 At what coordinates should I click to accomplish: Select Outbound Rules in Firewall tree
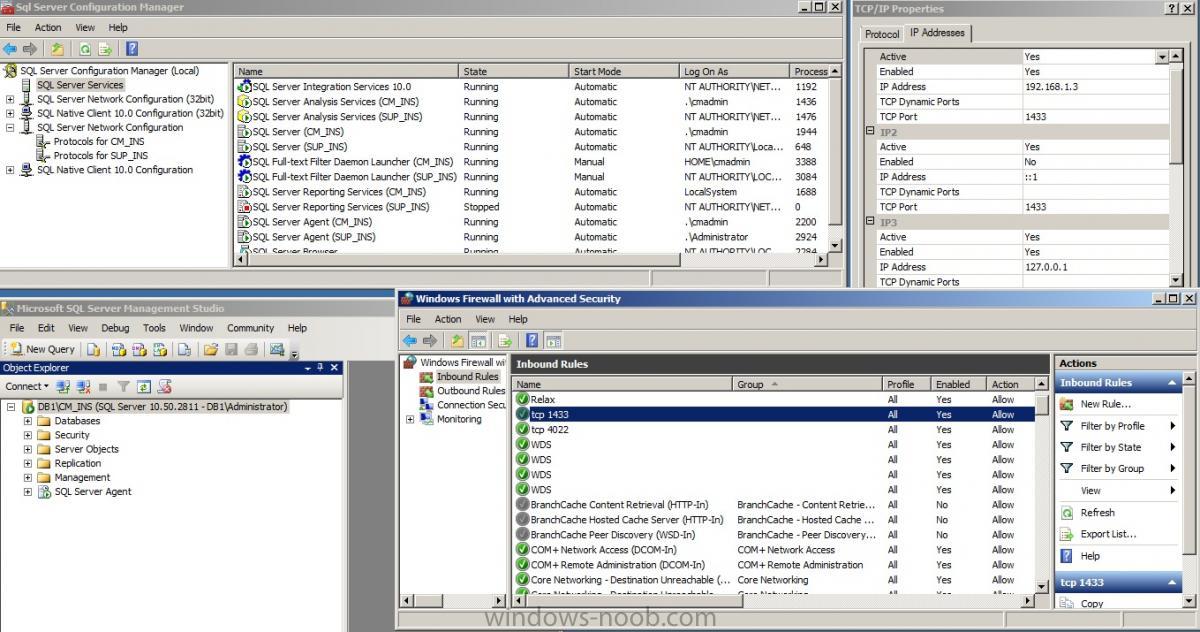[470, 391]
